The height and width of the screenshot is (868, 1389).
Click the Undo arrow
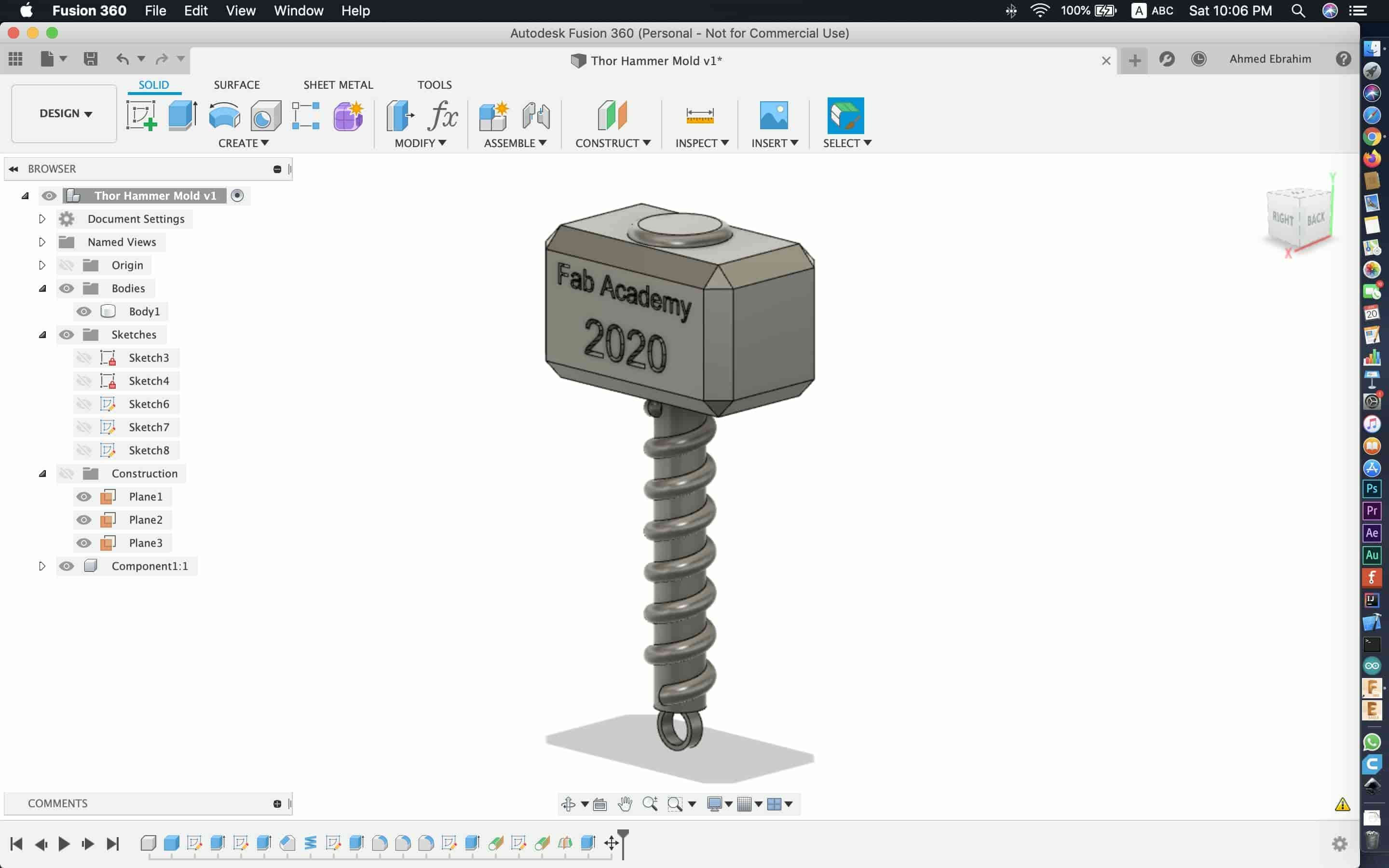click(x=122, y=58)
